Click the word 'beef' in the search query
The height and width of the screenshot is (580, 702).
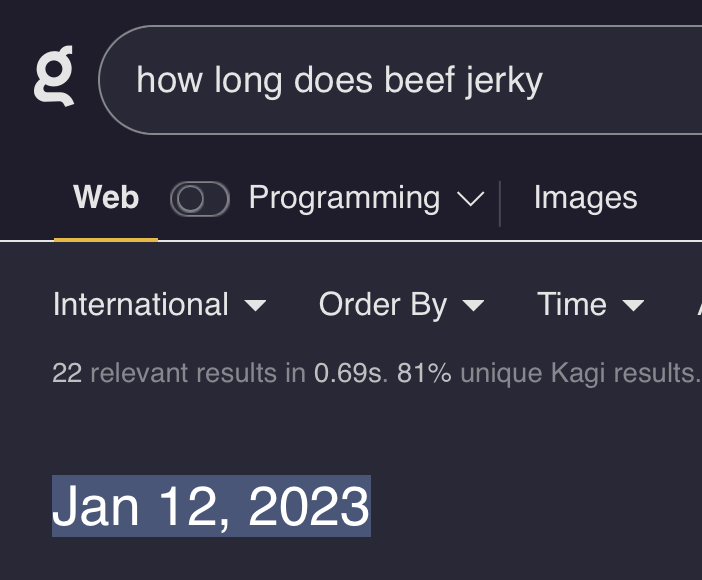[409, 80]
